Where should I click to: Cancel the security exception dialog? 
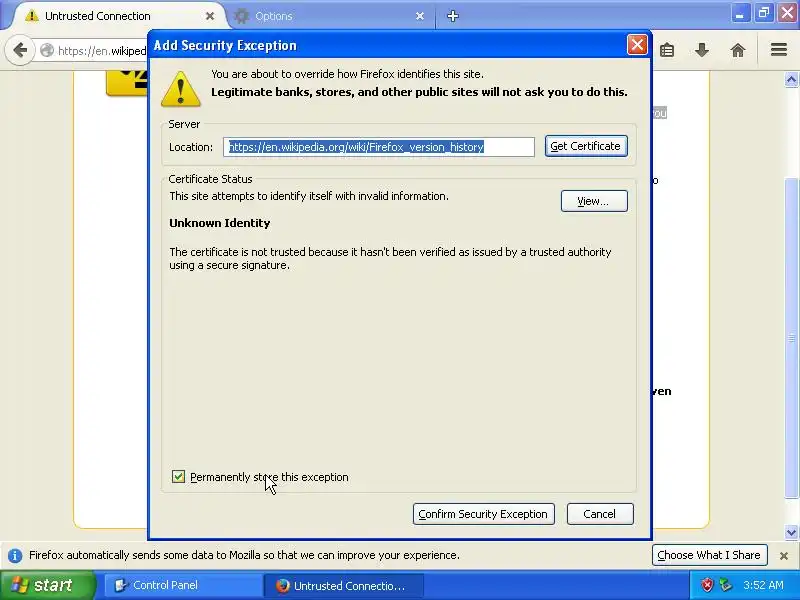600,514
